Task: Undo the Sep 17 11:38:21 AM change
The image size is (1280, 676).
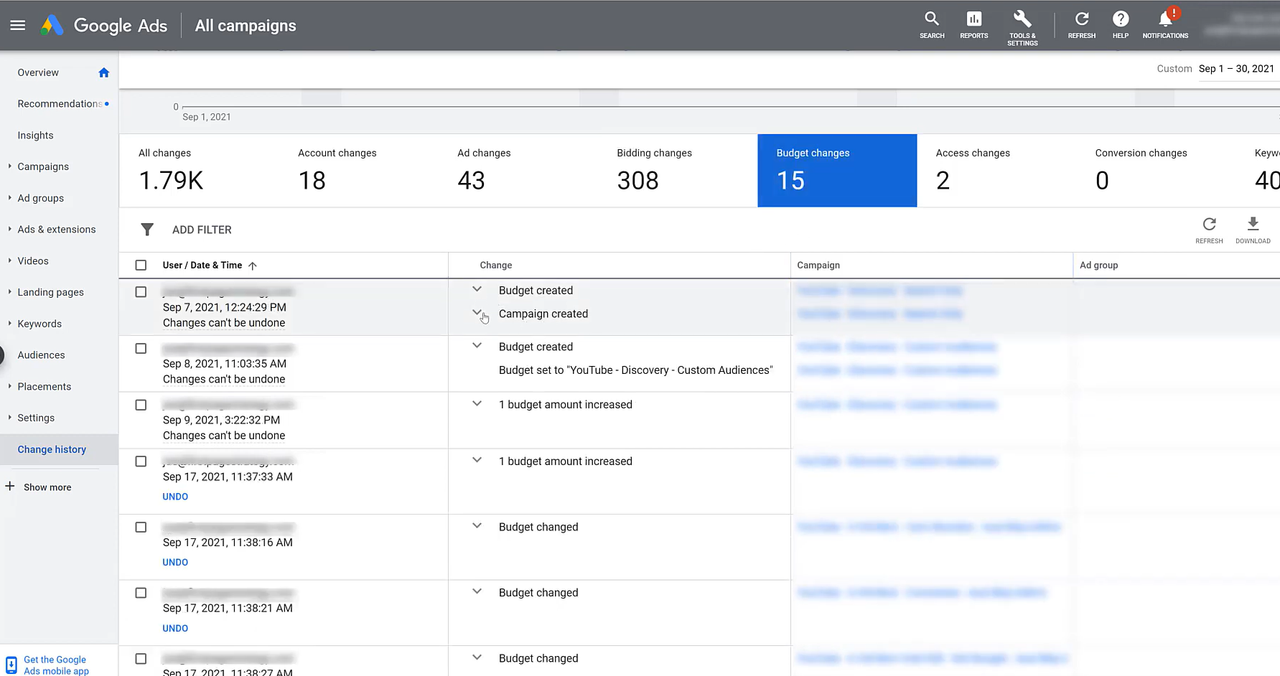Action: coord(175,628)
